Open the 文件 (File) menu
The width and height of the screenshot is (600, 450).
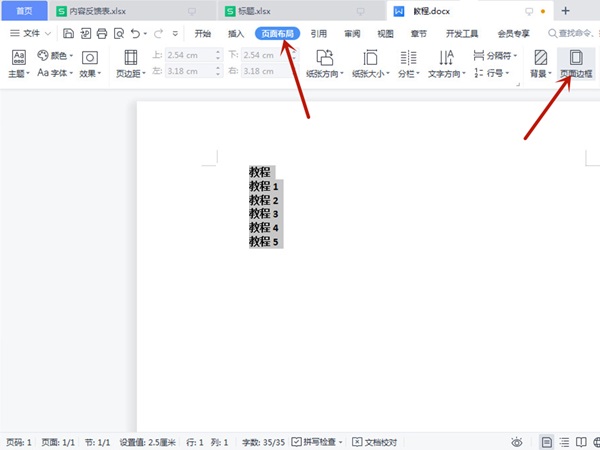pyautogui.click(x=30, y=33)
